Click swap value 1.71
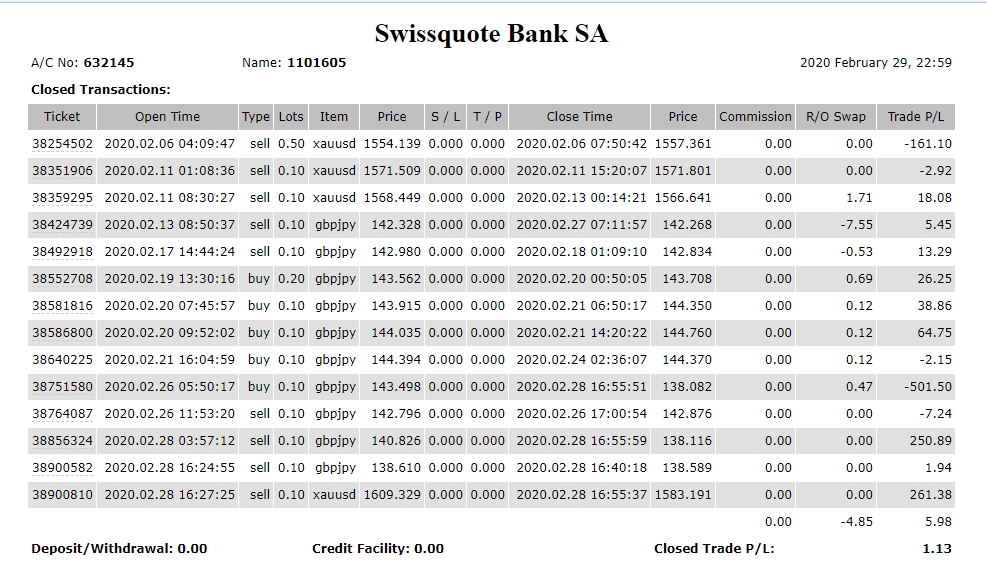Viewport: 987px width, 579px height. coord(859,198)
